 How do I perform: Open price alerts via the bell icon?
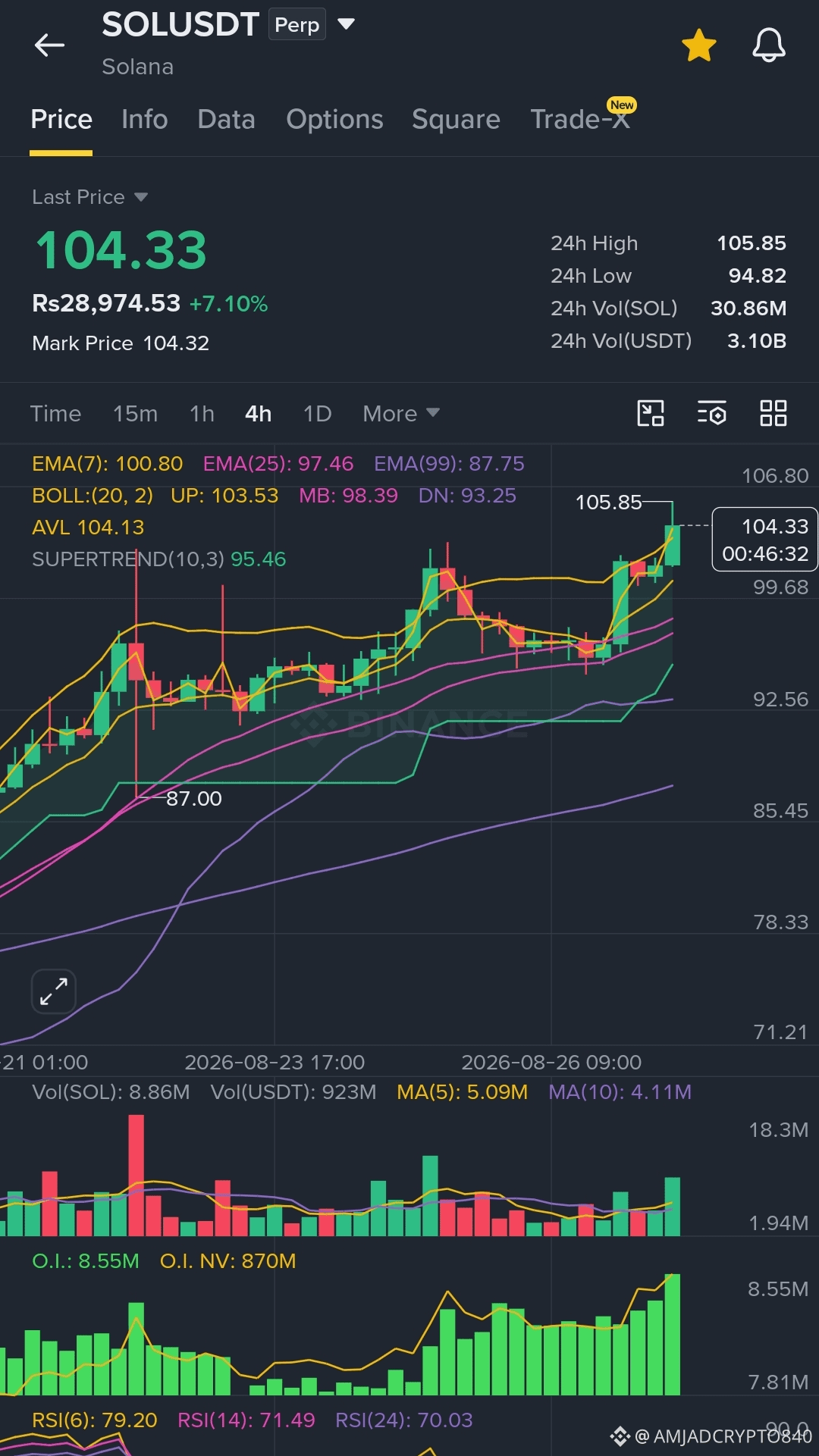coord(768,45)
